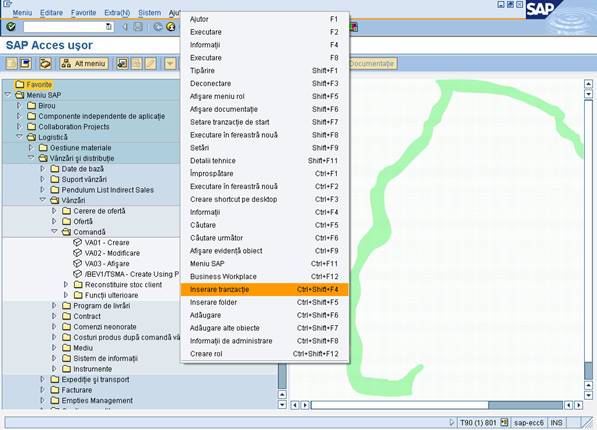The width and height of the screenshot is (597, 430).
Task: Click the INS indicator in the status bar
Action: 556,422
